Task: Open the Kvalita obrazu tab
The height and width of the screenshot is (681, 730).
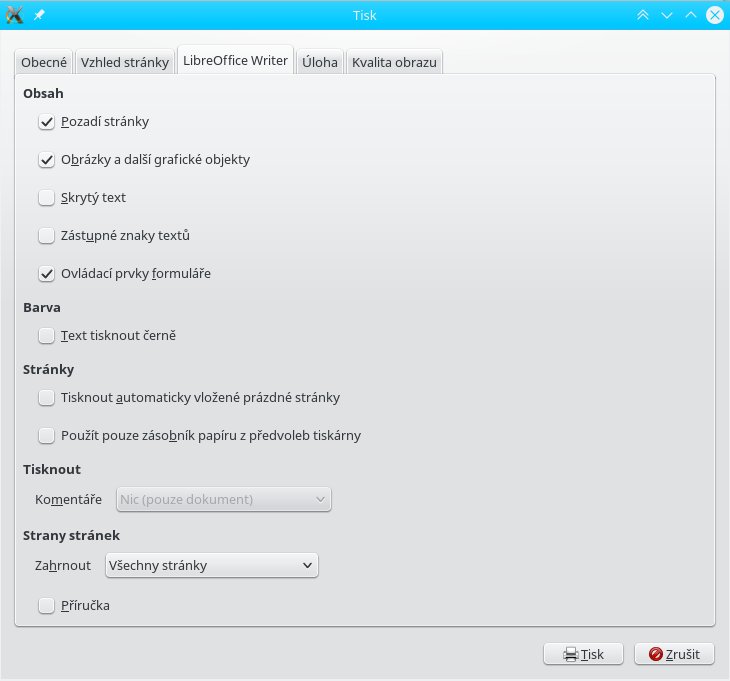Action: click(x=394, y=62)
